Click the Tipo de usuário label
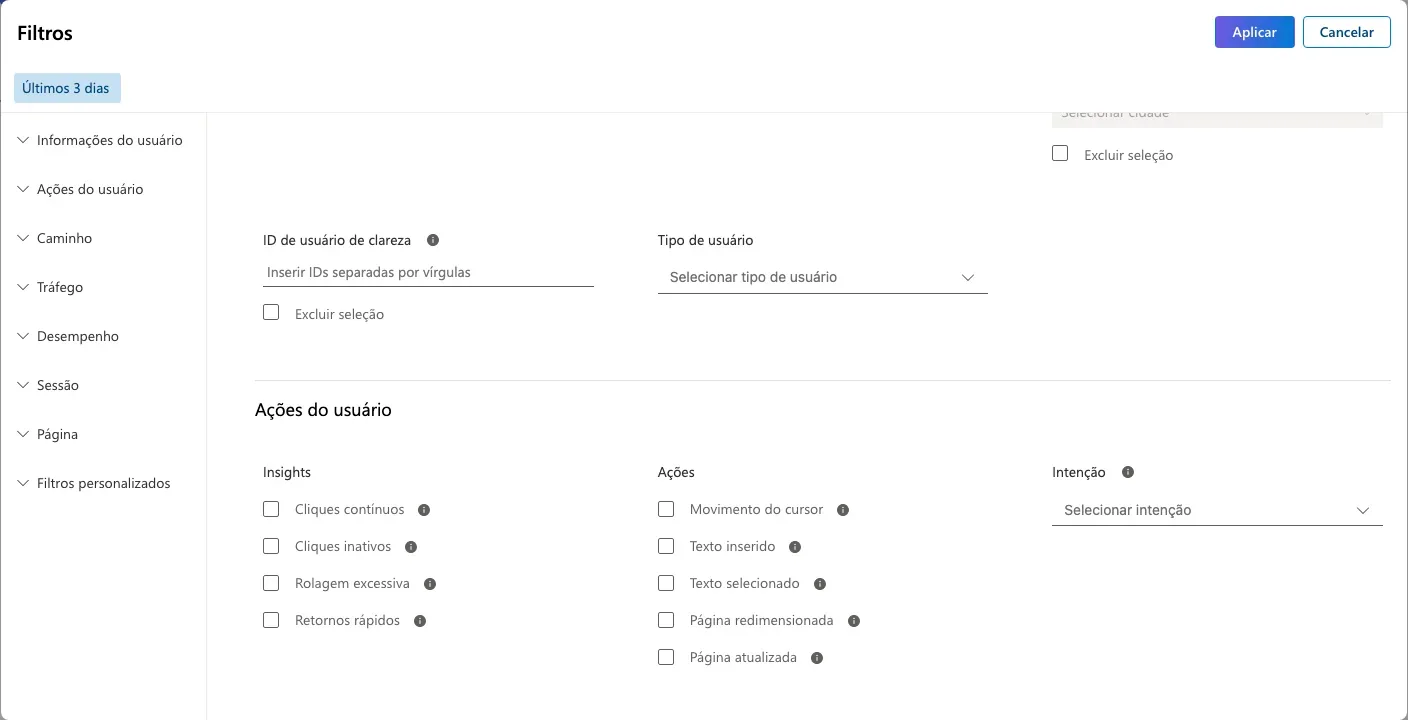The height and width of the screenshot is (720, 1408). click(705, 240)
